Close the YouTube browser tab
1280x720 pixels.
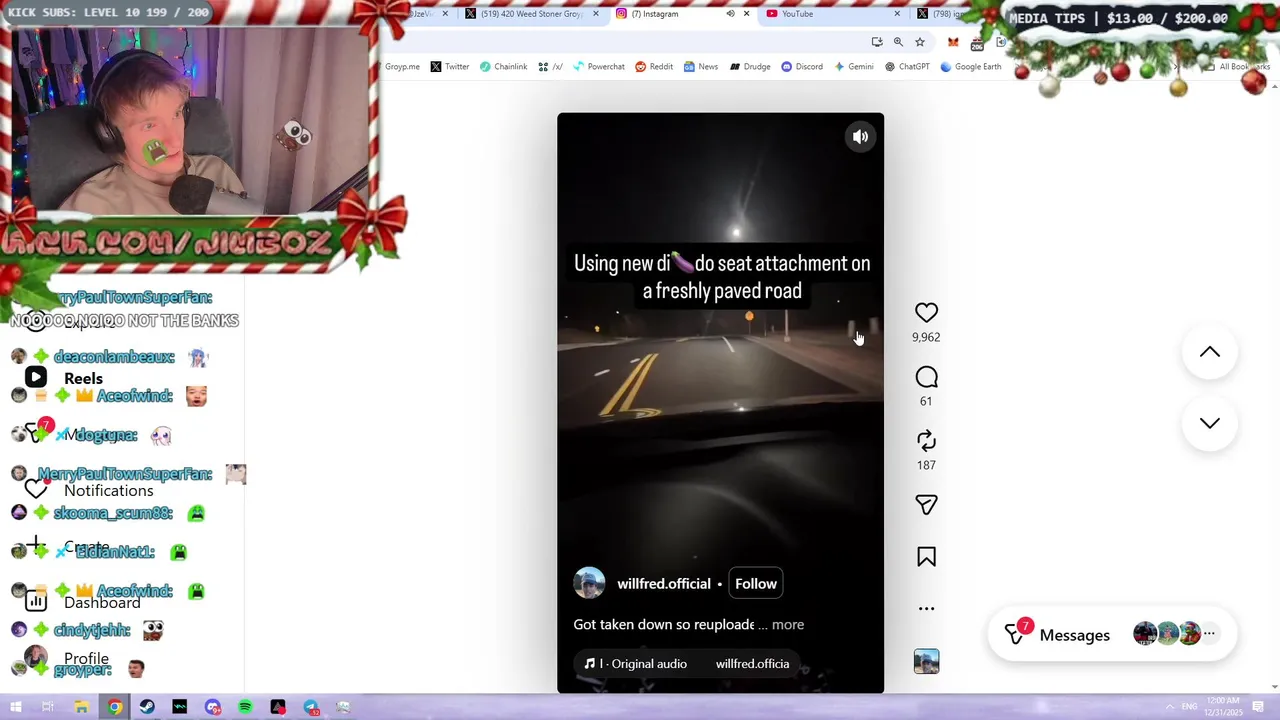tap(897, 14)
